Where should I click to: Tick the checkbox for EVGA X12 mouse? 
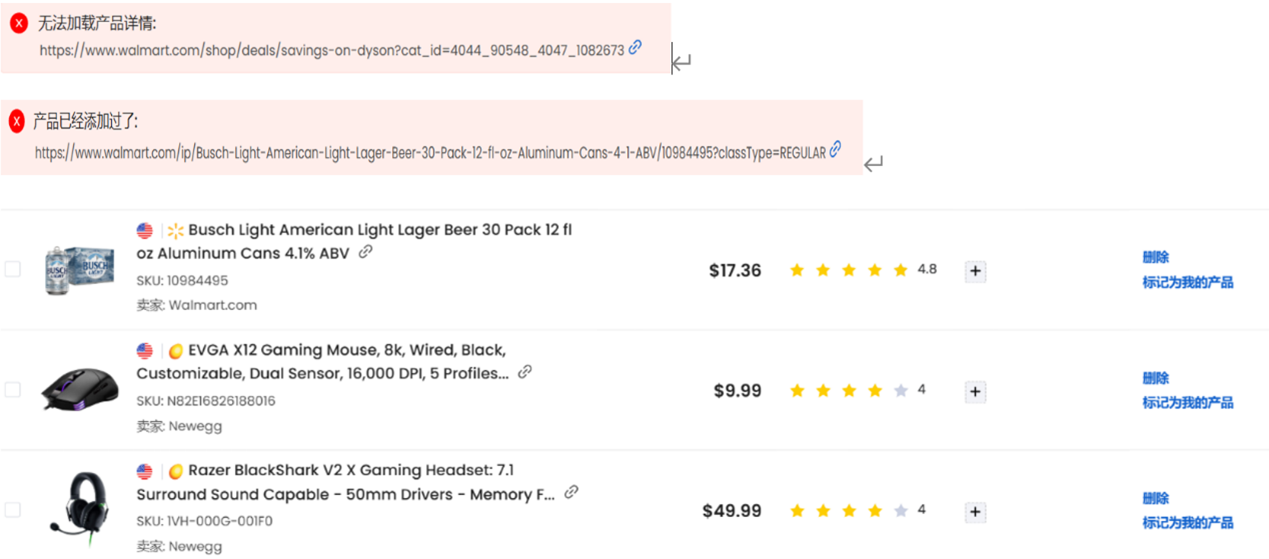tap(12, 389)
